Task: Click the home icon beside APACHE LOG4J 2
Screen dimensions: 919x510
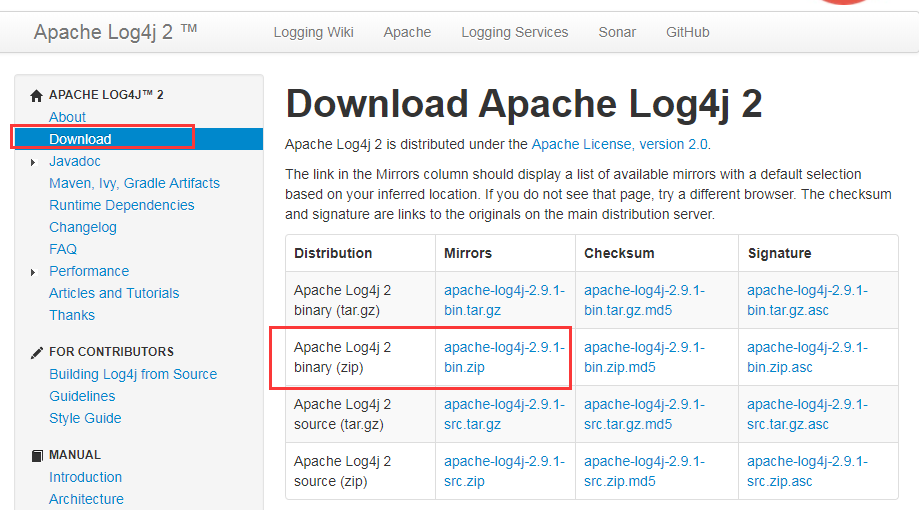Action: (36, 96)
